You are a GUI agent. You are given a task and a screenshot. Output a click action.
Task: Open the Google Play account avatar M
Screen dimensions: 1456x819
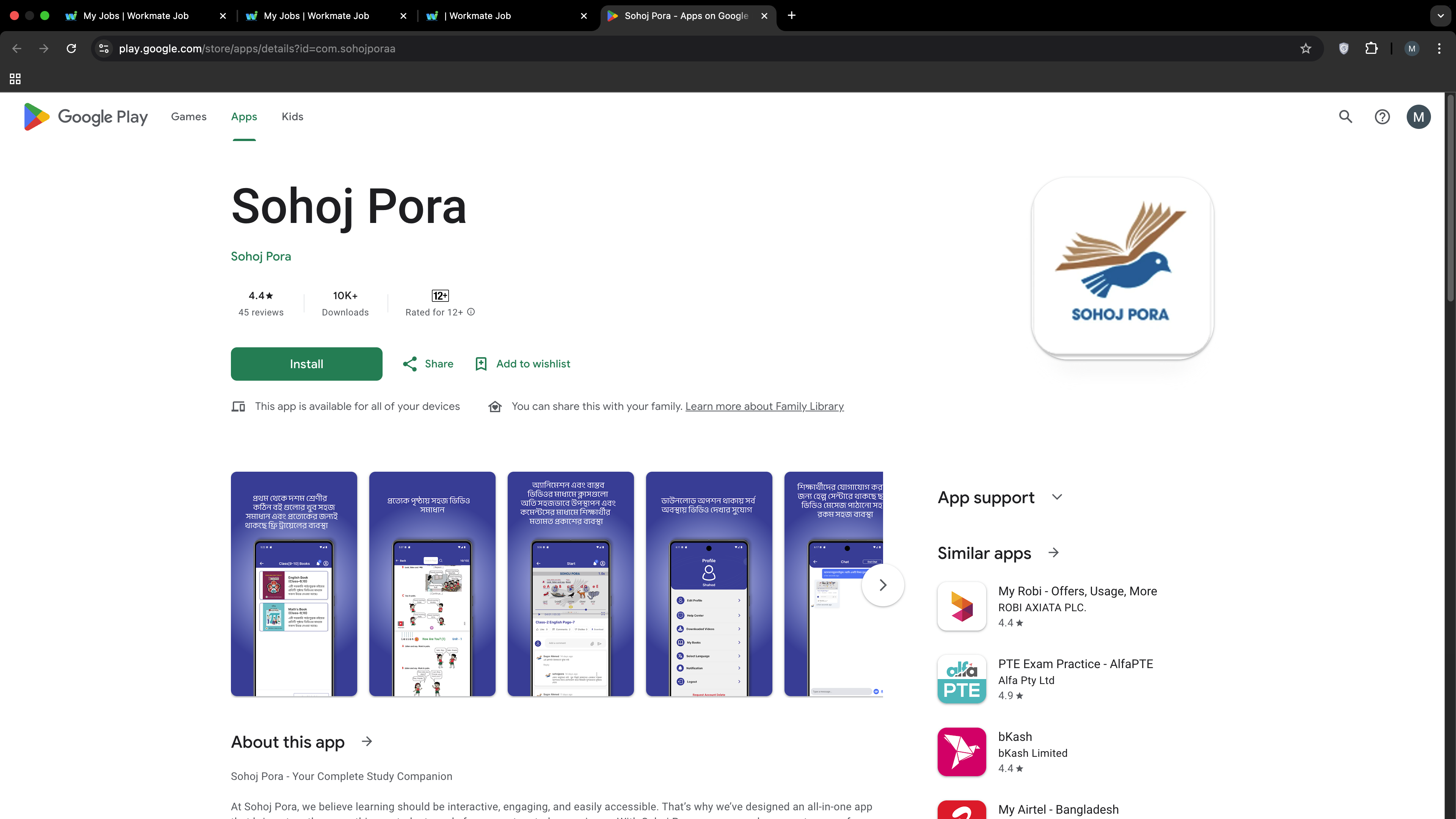(x=1418, y=117)
